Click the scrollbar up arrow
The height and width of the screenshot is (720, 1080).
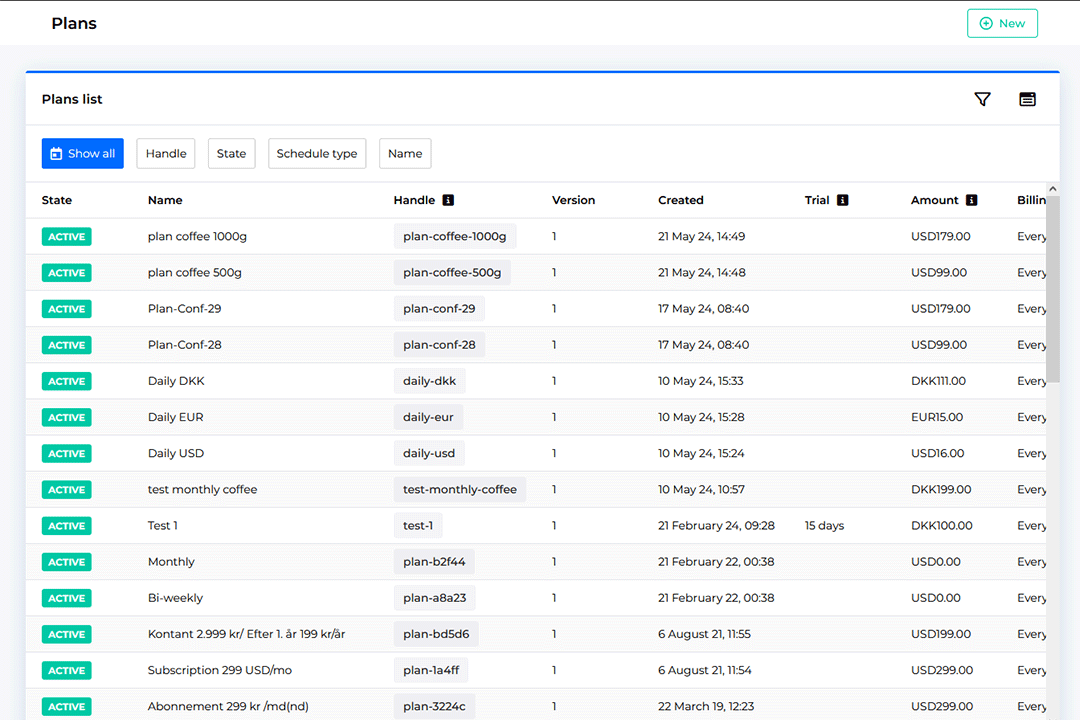point(1052,189)
